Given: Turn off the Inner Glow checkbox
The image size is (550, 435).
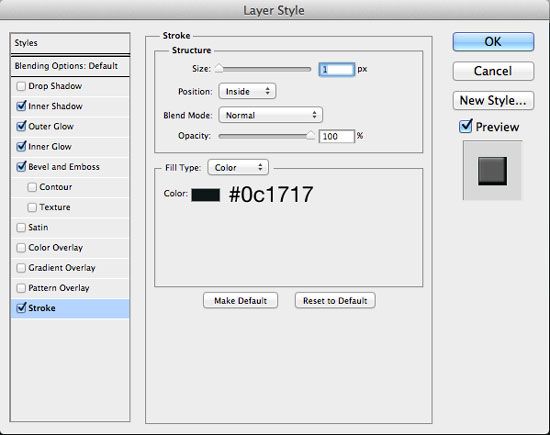Looking at the screenshot, I should coord(21,146).
